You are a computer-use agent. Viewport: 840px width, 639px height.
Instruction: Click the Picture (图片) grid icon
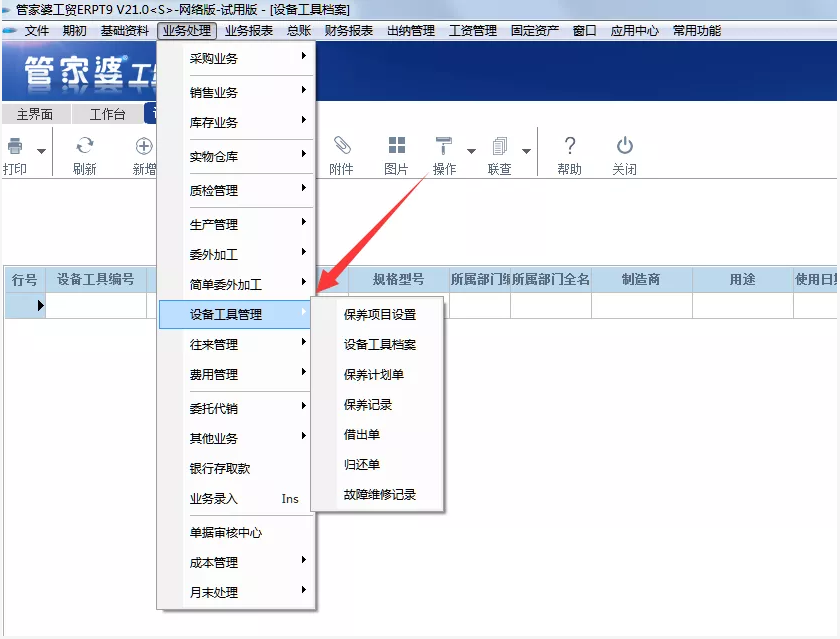(397, 145)
